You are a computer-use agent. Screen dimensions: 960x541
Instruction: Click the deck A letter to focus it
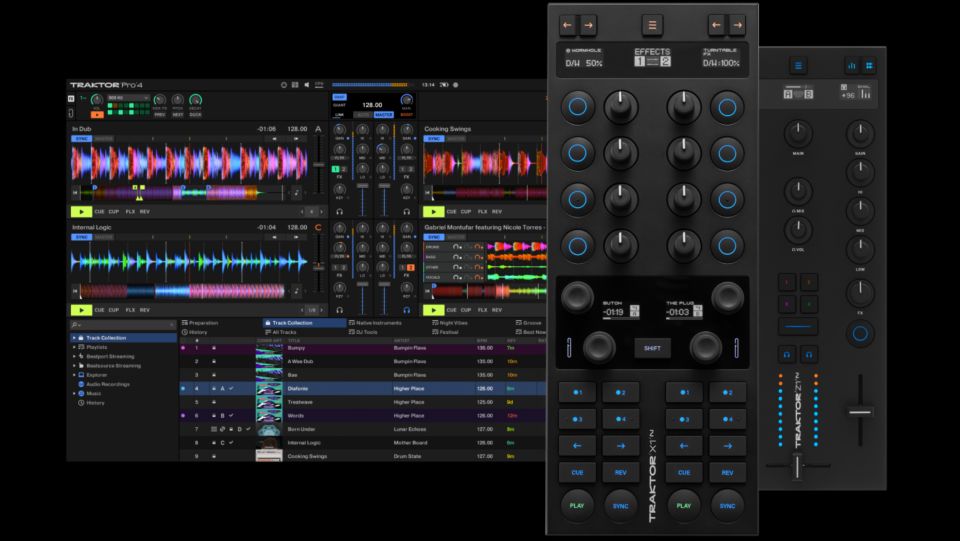tap(318, 129)
